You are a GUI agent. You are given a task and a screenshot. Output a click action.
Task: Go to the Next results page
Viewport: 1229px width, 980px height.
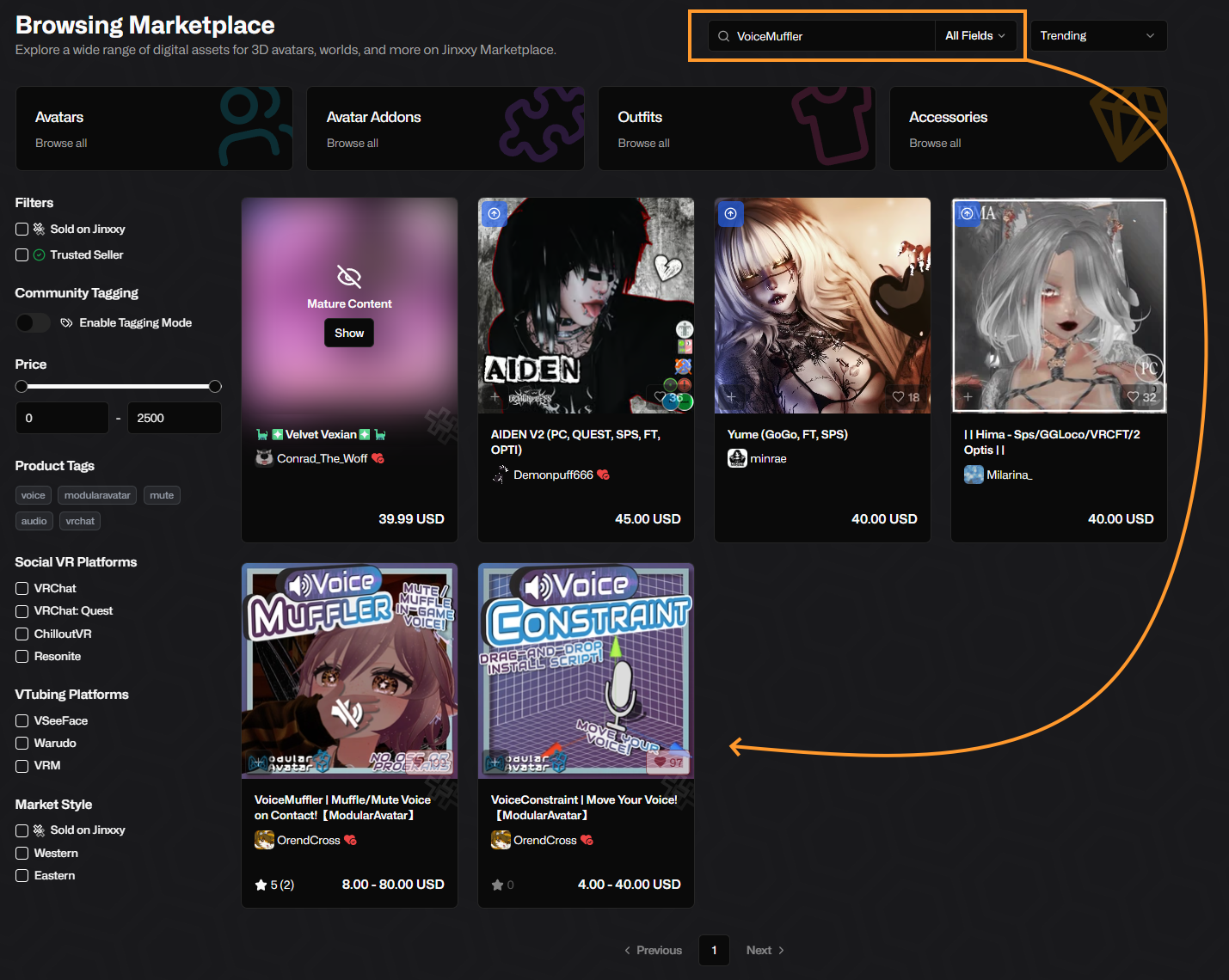pos(765,950)
